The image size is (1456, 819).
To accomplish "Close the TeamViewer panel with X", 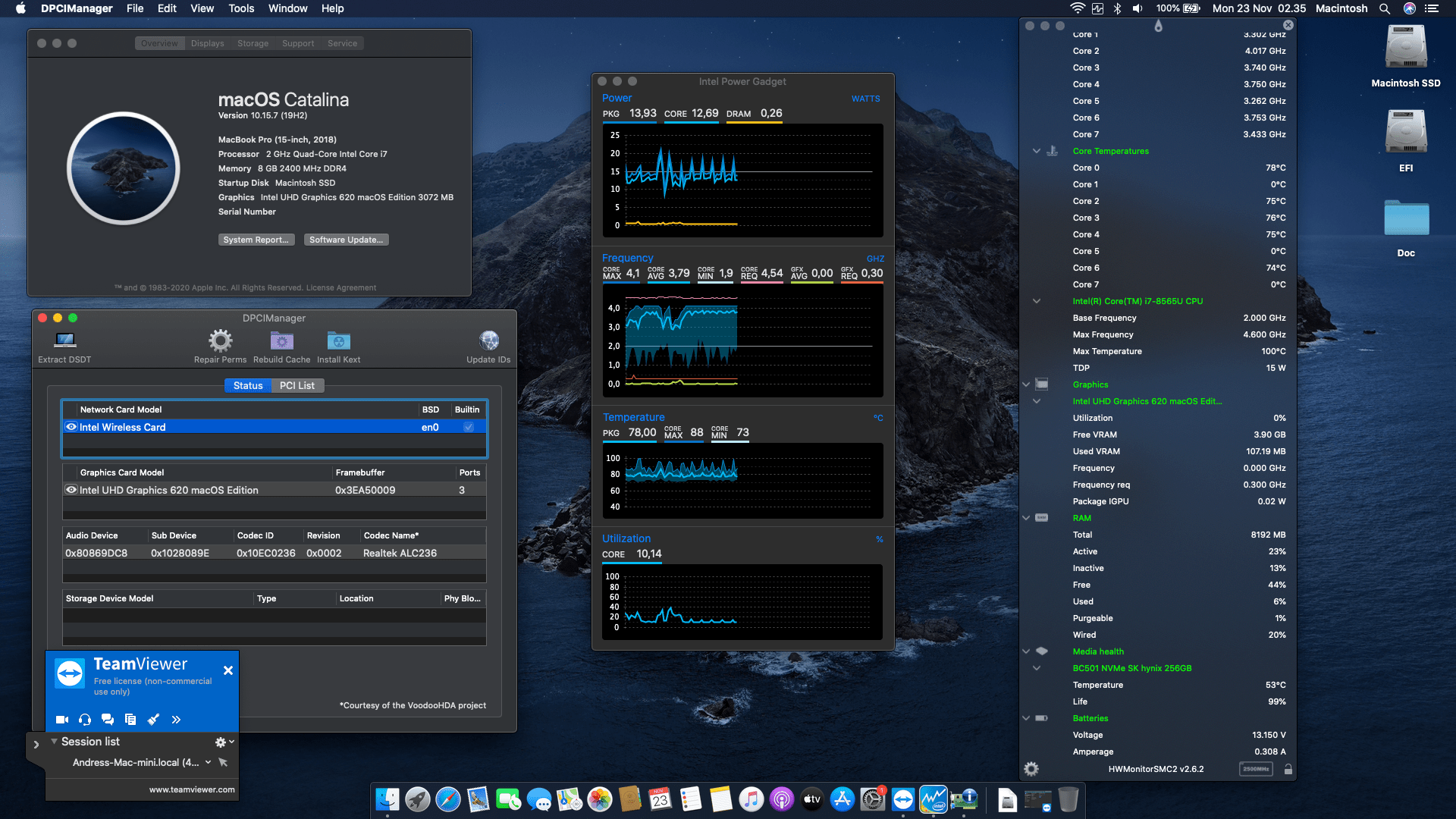I will click(x=228, y=670).
